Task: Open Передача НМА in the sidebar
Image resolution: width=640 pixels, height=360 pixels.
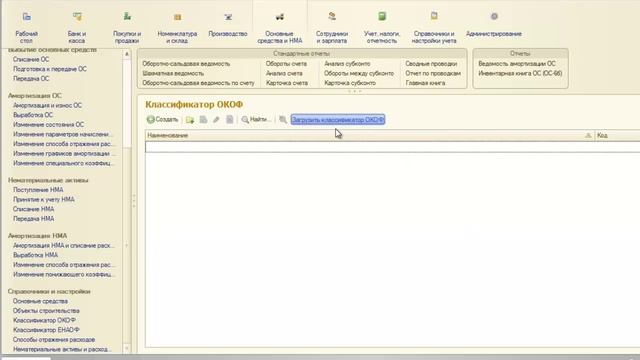Action: click(33, 219)
